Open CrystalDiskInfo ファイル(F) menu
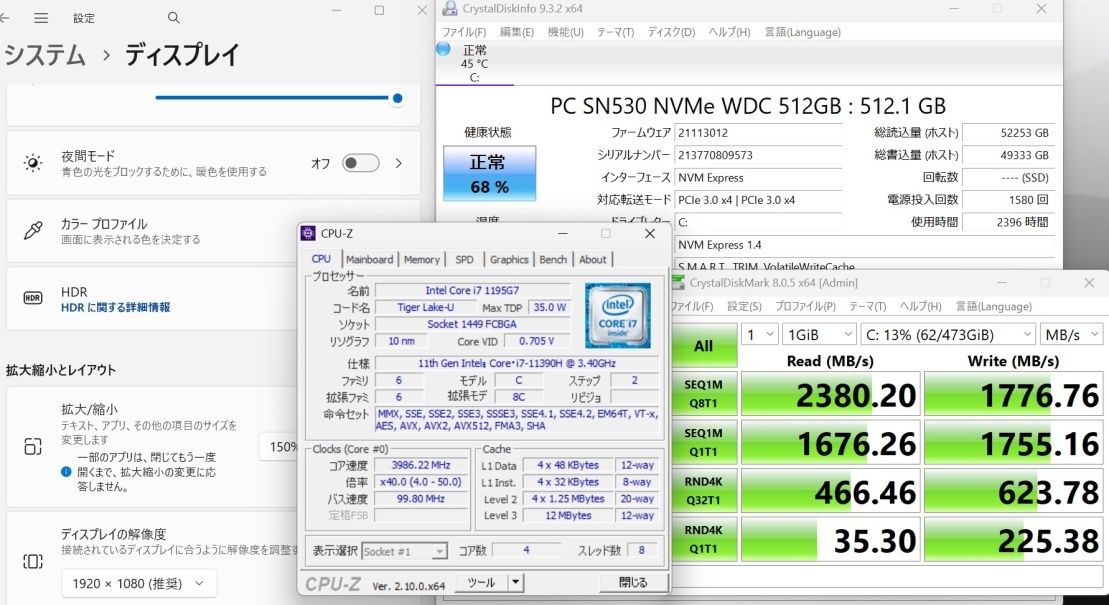Screen dimensions: 1109x605 tap(464, 33)
